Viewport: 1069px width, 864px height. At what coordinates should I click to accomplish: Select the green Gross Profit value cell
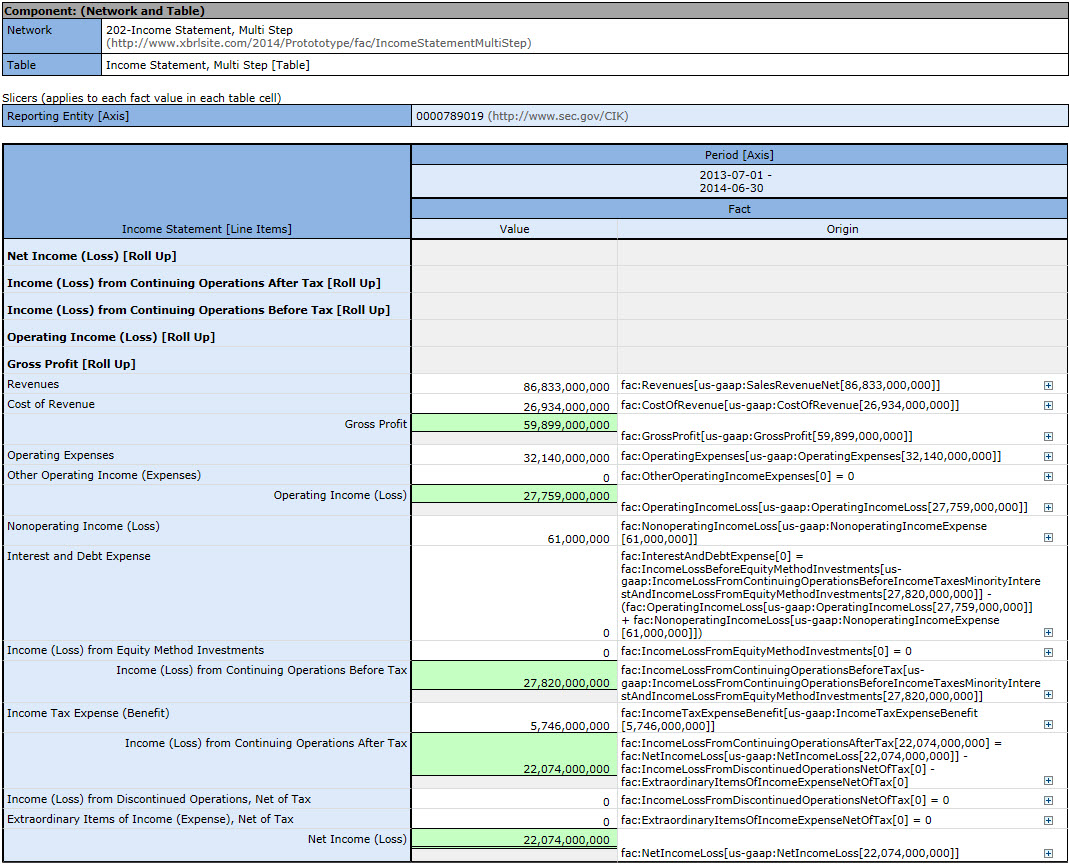coord(514,423)
